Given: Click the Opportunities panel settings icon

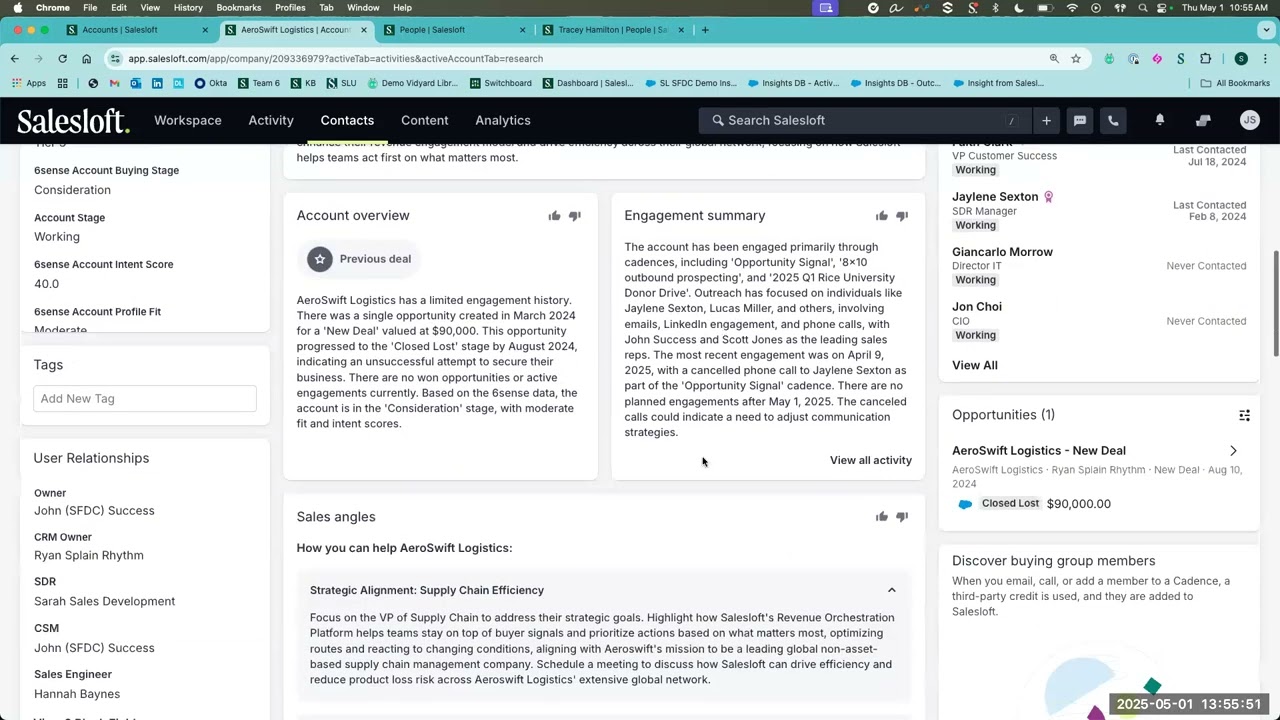Looking at the screenshot, I should [1245, 415].
